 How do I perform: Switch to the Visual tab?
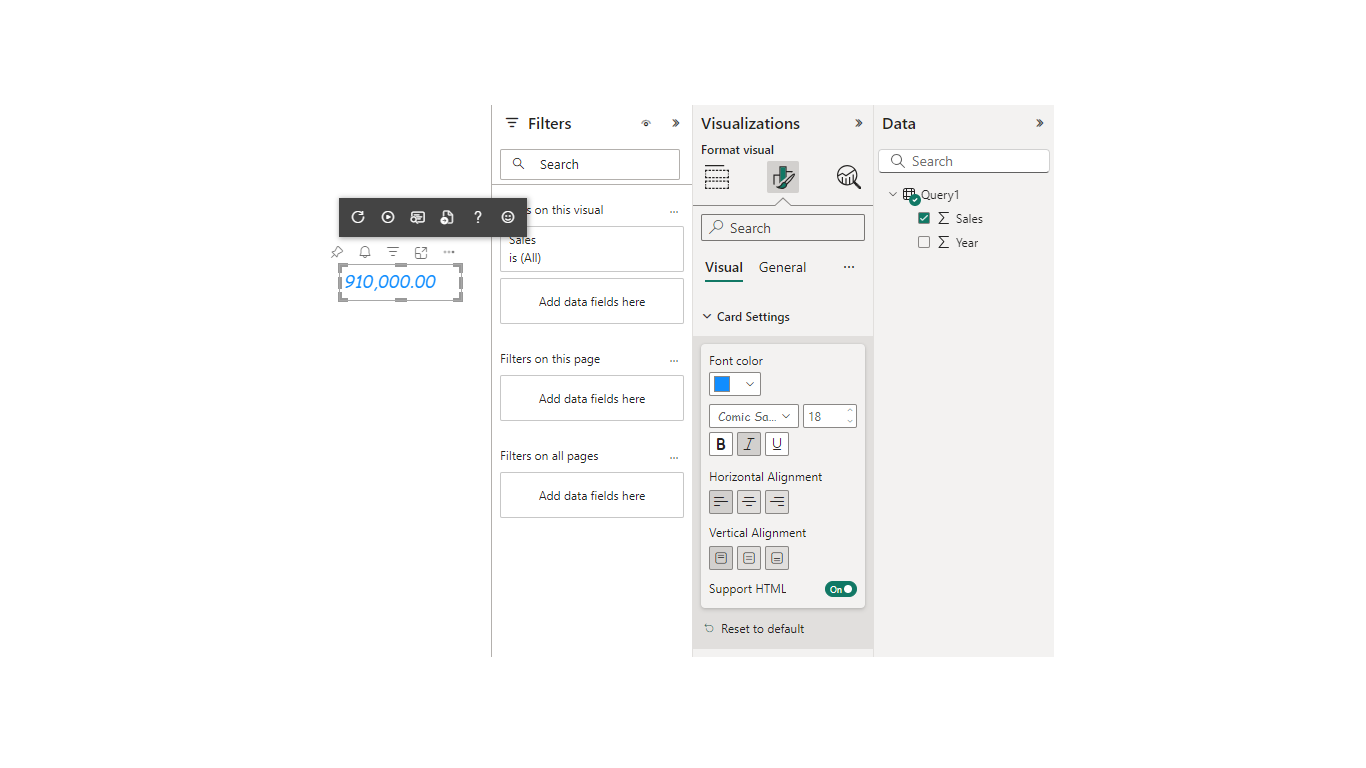click(x=724, y=267)
